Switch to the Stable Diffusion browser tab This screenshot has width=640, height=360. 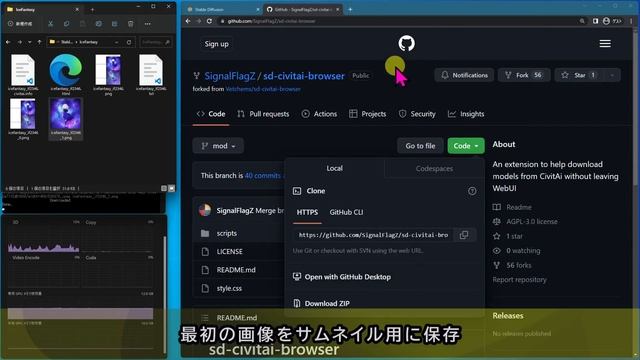(x=222, y=9)
